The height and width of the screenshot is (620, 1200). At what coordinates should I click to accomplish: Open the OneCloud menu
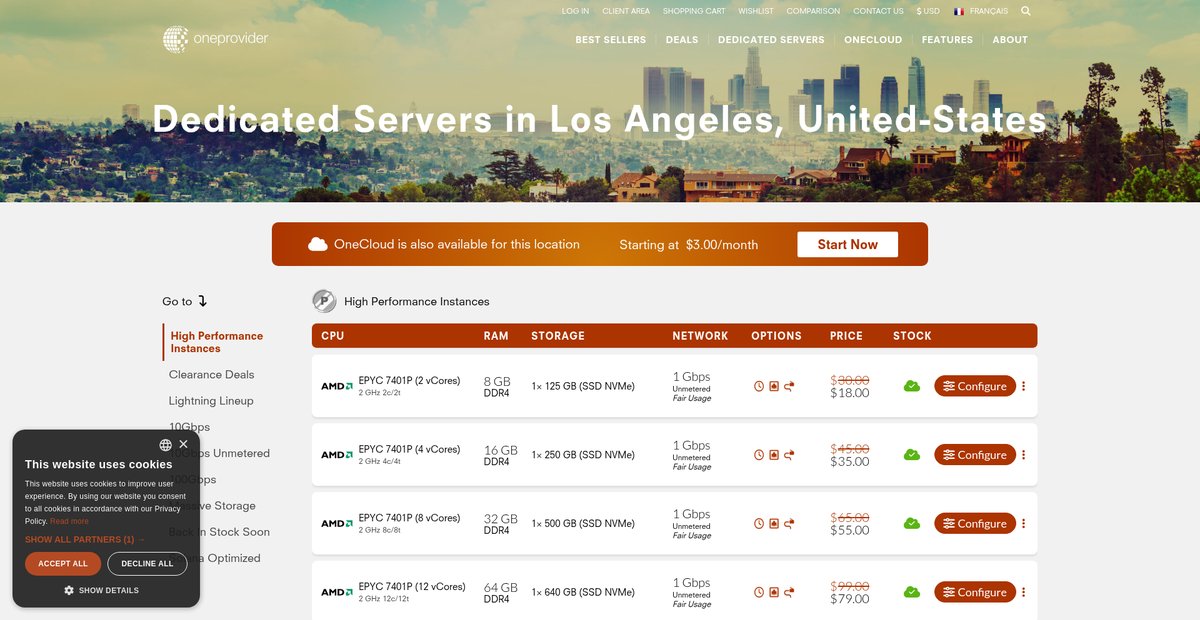point(873,40)
